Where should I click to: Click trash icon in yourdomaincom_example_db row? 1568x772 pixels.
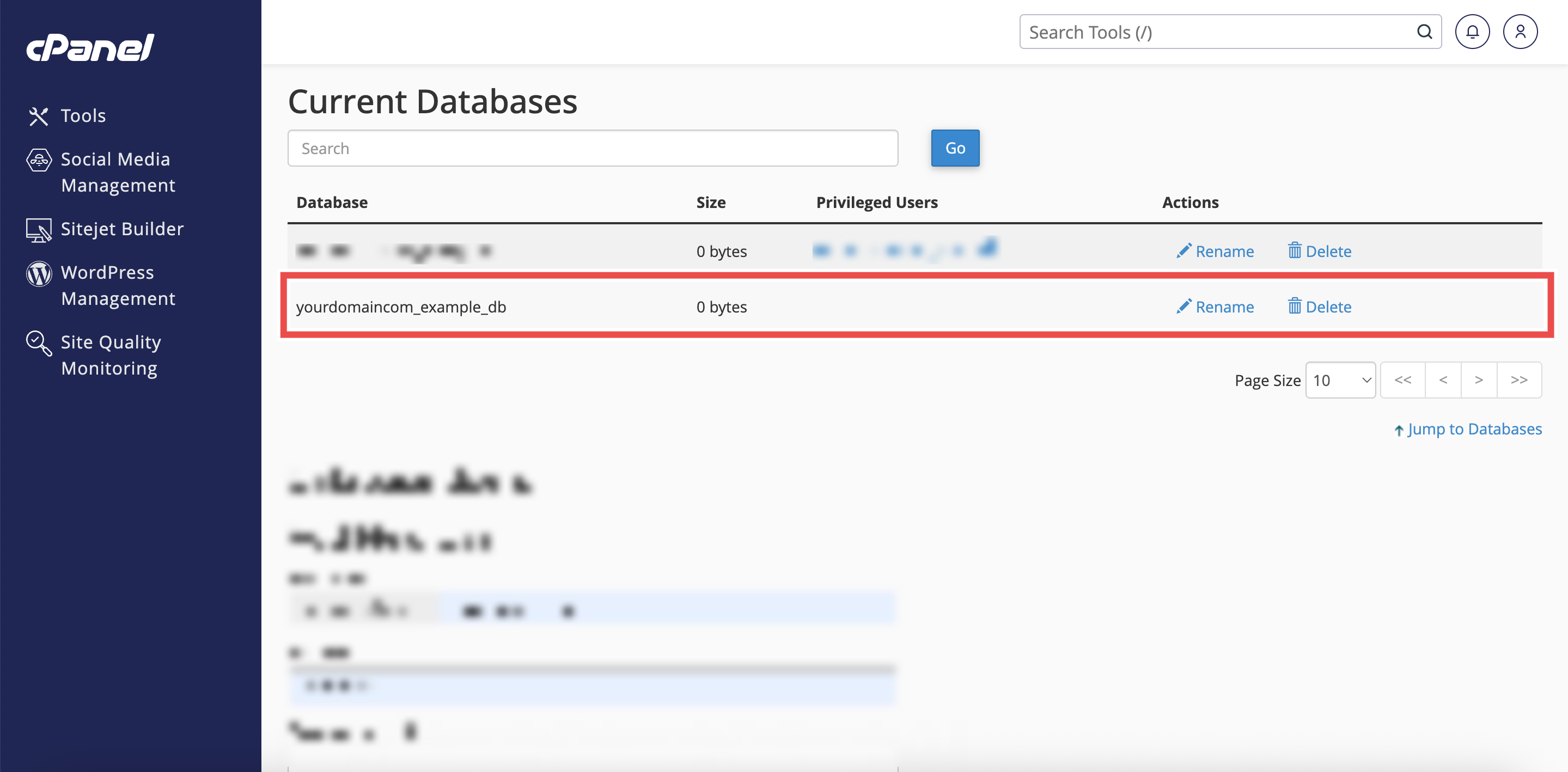(1295, 305)
